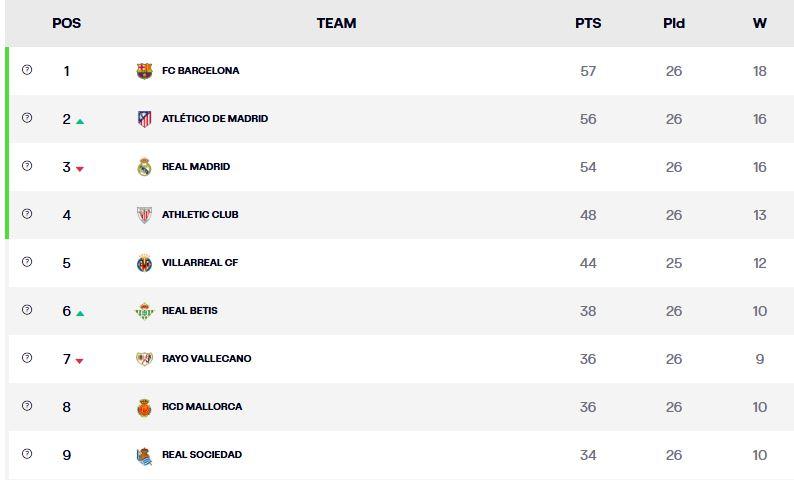
Task: Click the RAYO VALLECANO team name
Action: pos(207,359)
